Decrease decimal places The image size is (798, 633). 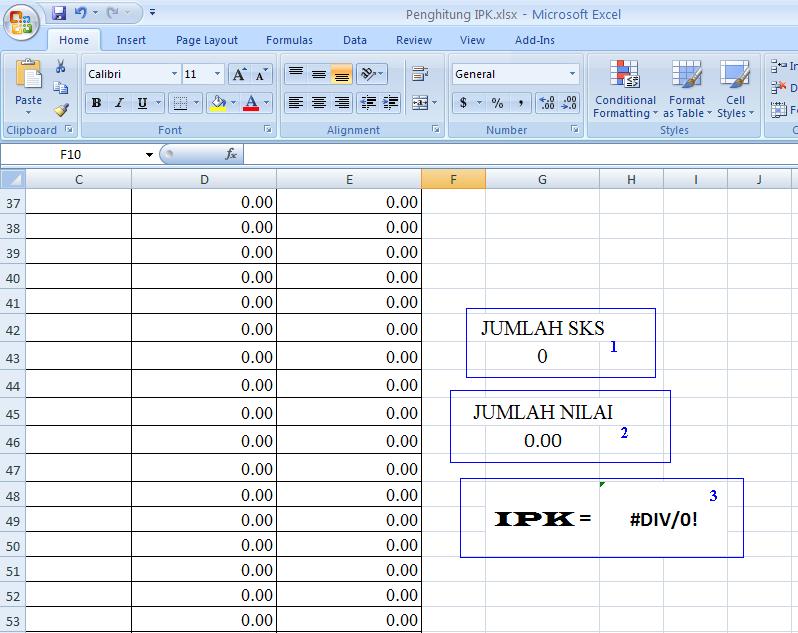[x=569, y=103]
